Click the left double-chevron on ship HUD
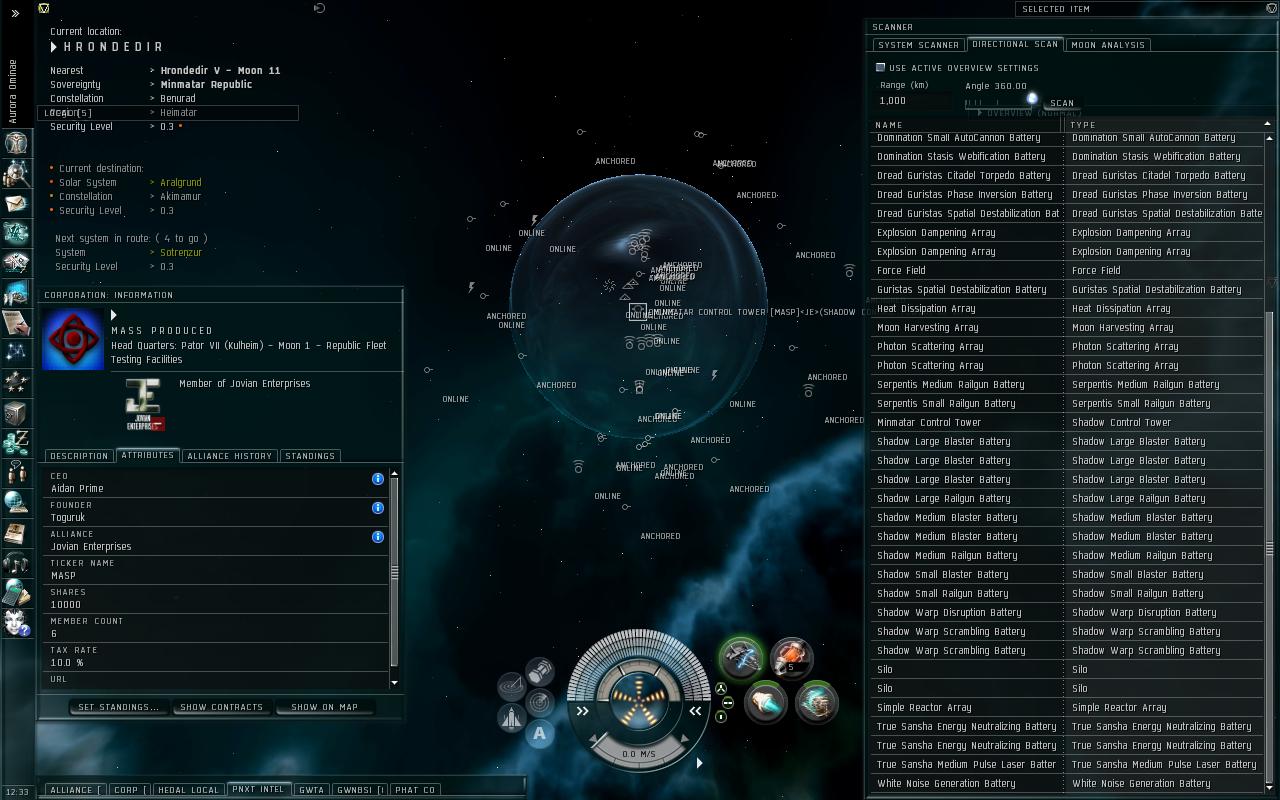The width and height of the screenshot is (1280, 800). [583, 711]
